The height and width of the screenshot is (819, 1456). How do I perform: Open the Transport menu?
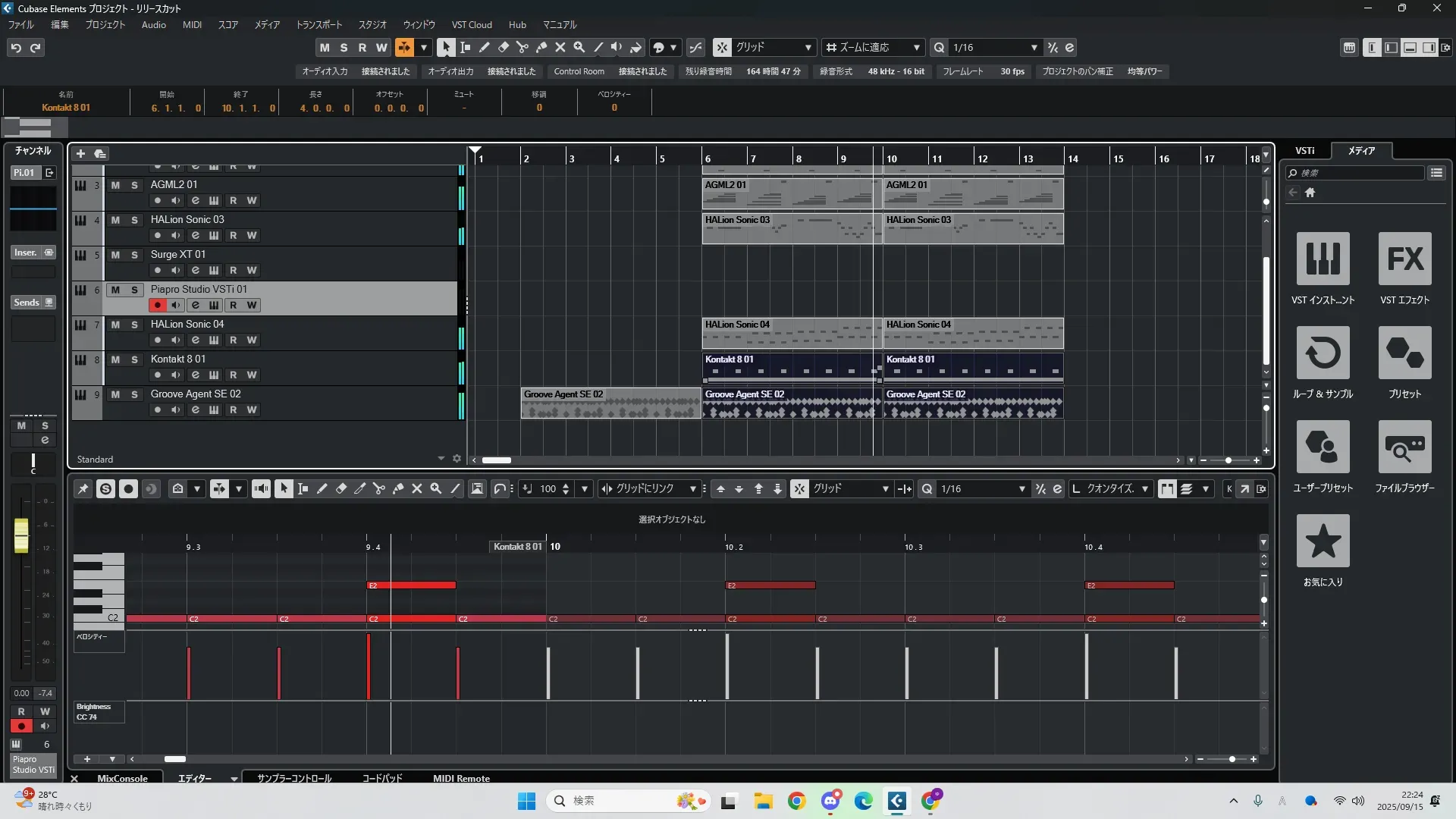(x=318, y=24)
